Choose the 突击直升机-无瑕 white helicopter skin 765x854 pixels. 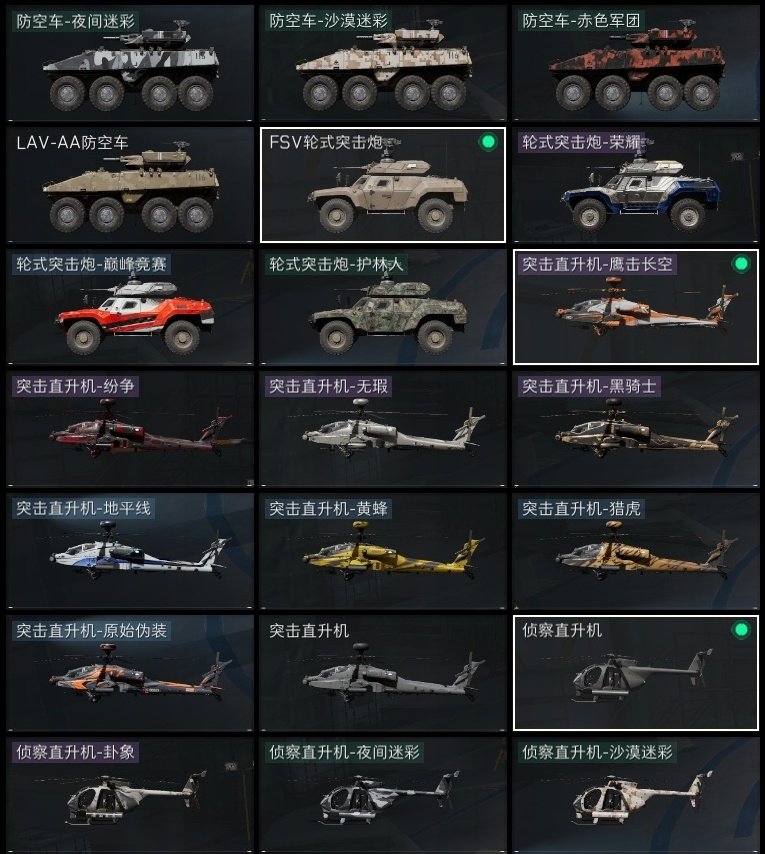(x=383, y=429)
